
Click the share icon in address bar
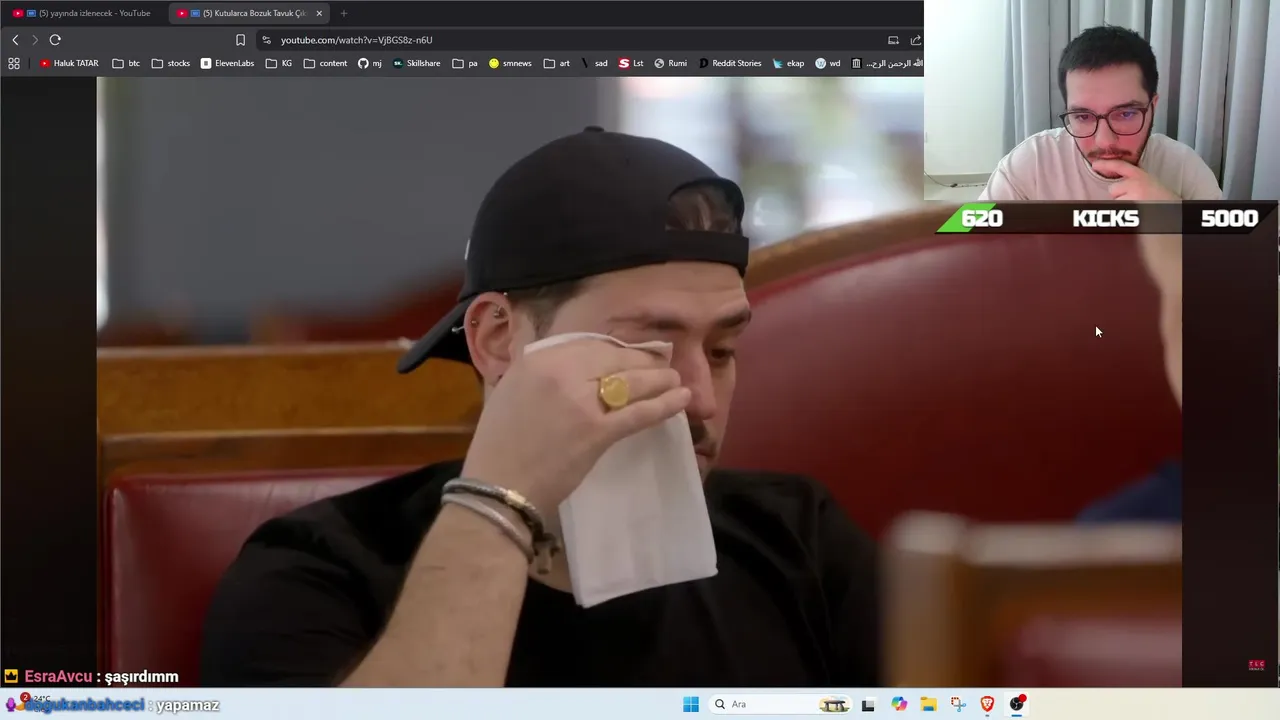pyautogui.click(x=915, y=40)
